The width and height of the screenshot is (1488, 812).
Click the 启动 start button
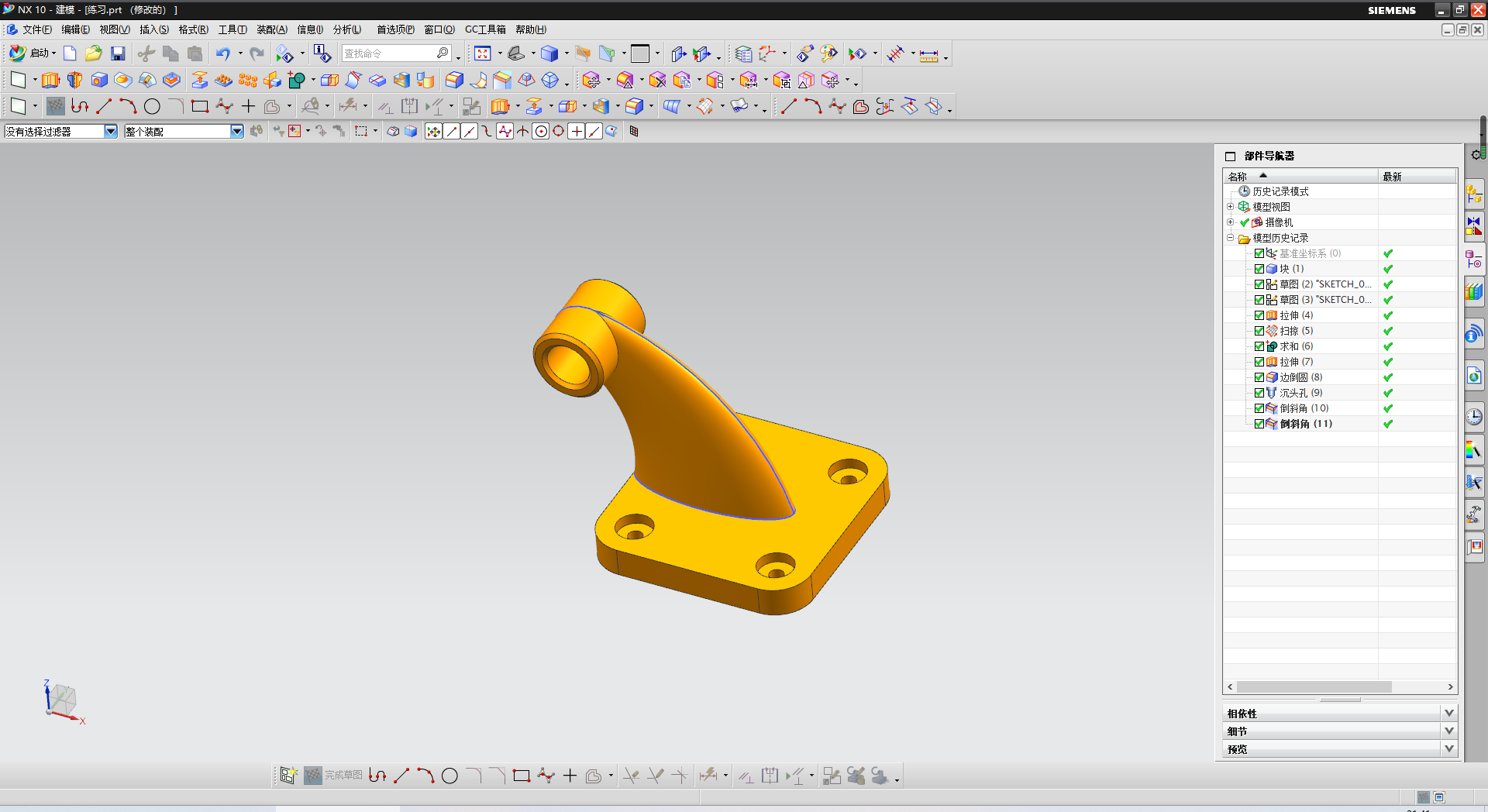click(x=32, y=53)
